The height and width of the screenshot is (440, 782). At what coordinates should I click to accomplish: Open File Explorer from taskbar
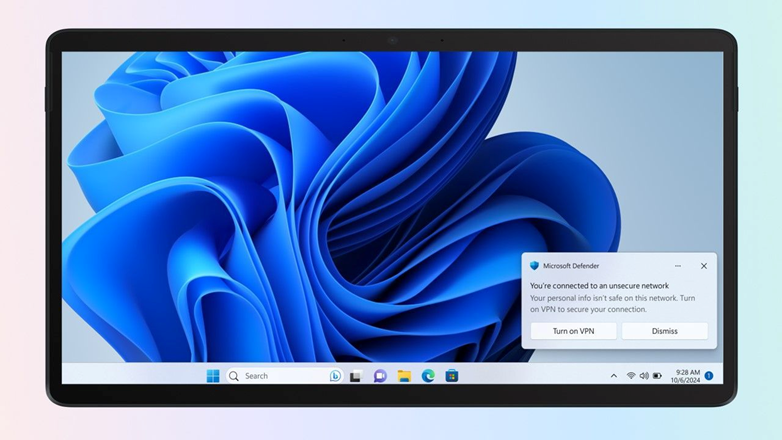(x=404, y=376)
